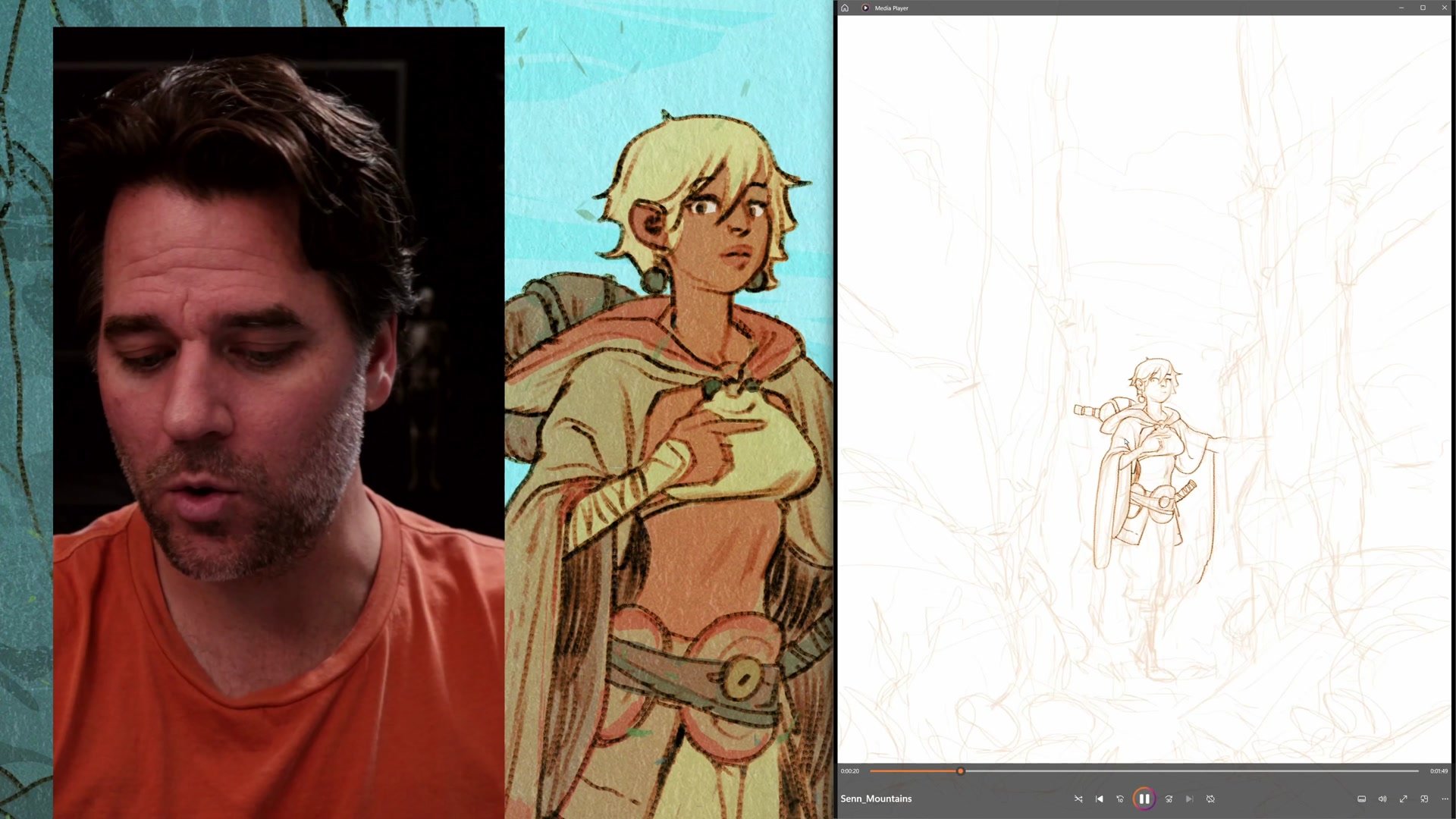This screenshot has width=1456, height=819.
Task: Click the Home icon in title bar
Action: pos(845,8)
